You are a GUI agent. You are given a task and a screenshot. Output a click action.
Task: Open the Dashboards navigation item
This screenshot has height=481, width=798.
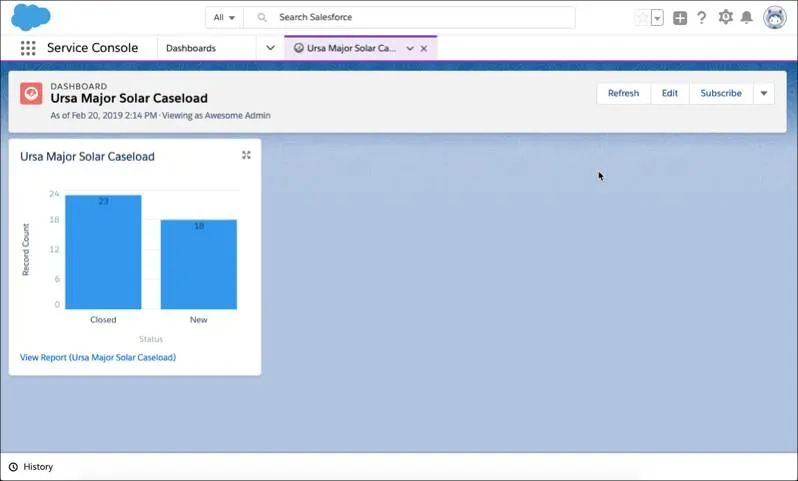click(191, 48)
